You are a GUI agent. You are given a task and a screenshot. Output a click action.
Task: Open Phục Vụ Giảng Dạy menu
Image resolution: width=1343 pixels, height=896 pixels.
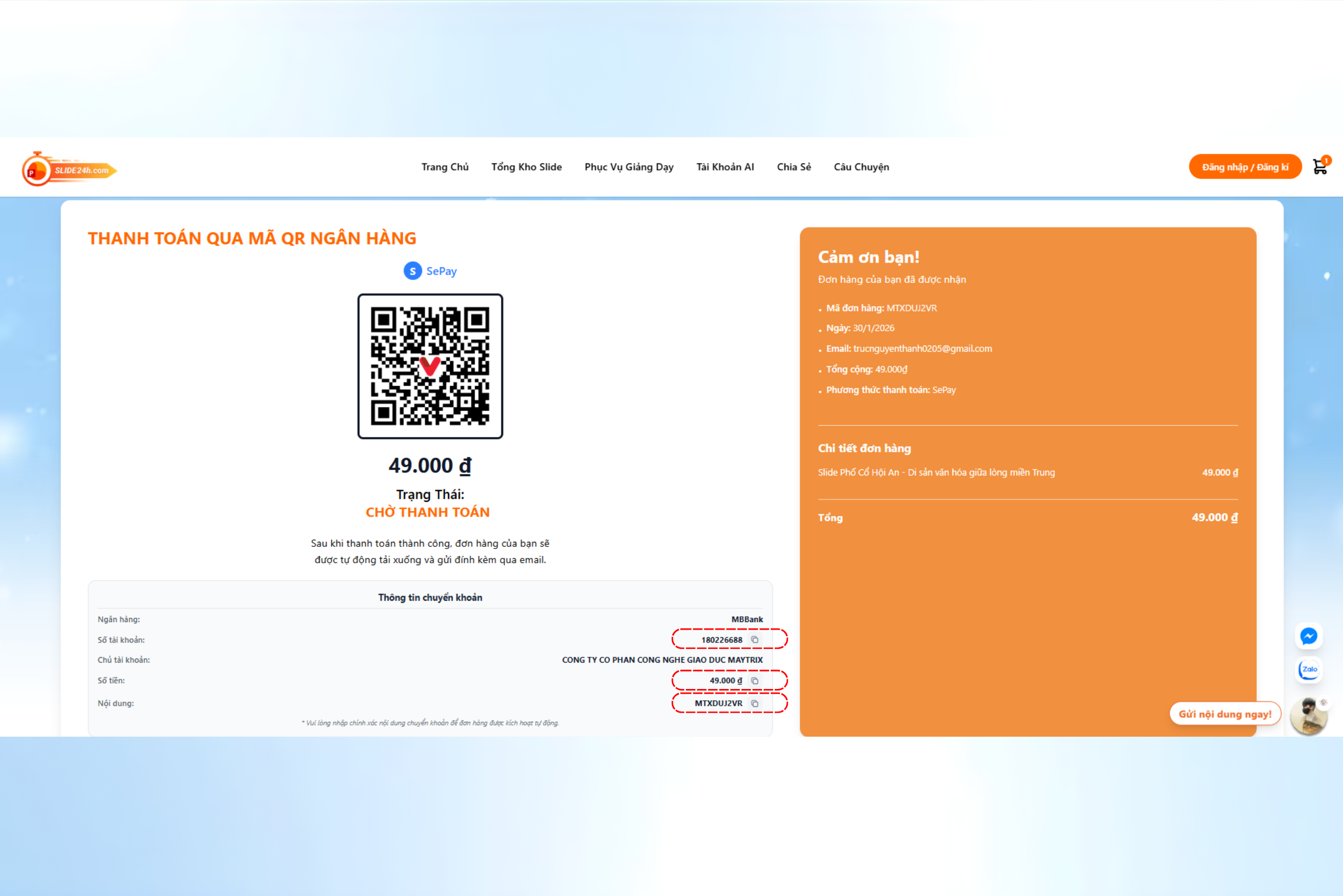click(x=629, y=167)
